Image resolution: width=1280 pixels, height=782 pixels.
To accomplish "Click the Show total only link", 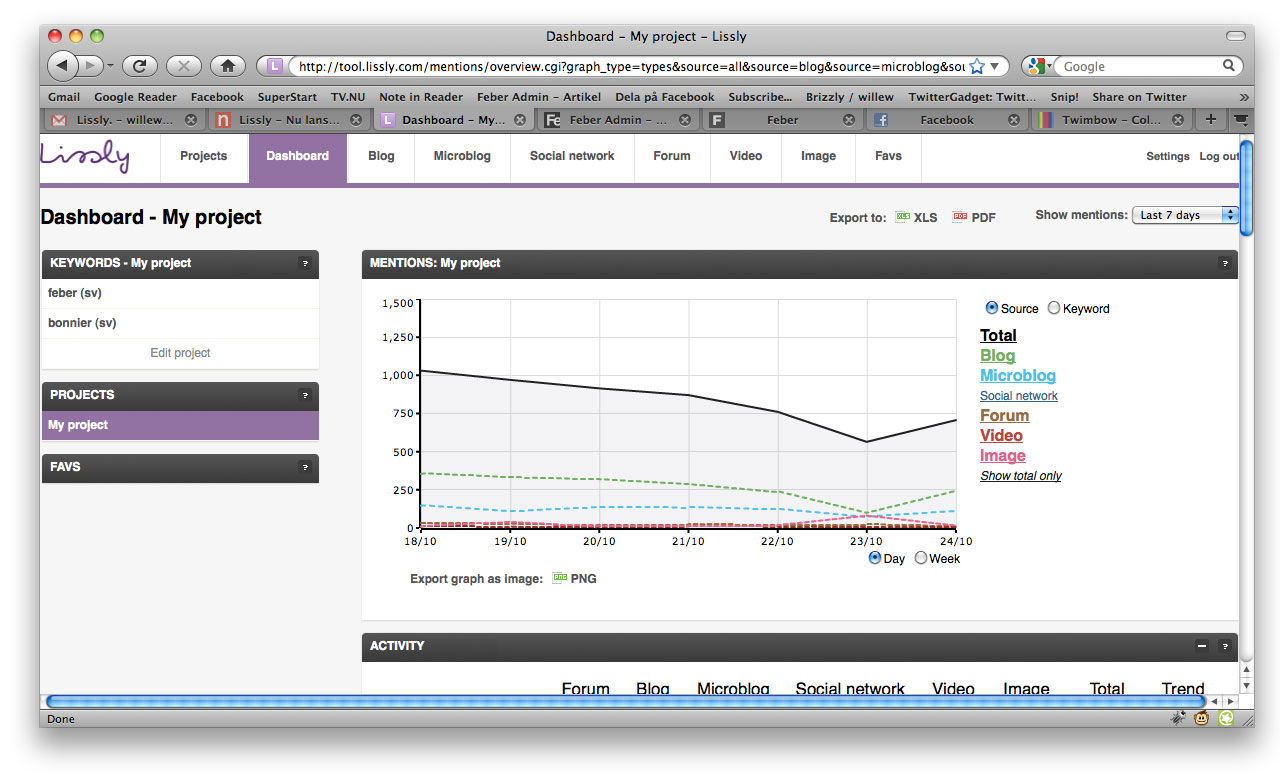I will [x=1020, y=476].
